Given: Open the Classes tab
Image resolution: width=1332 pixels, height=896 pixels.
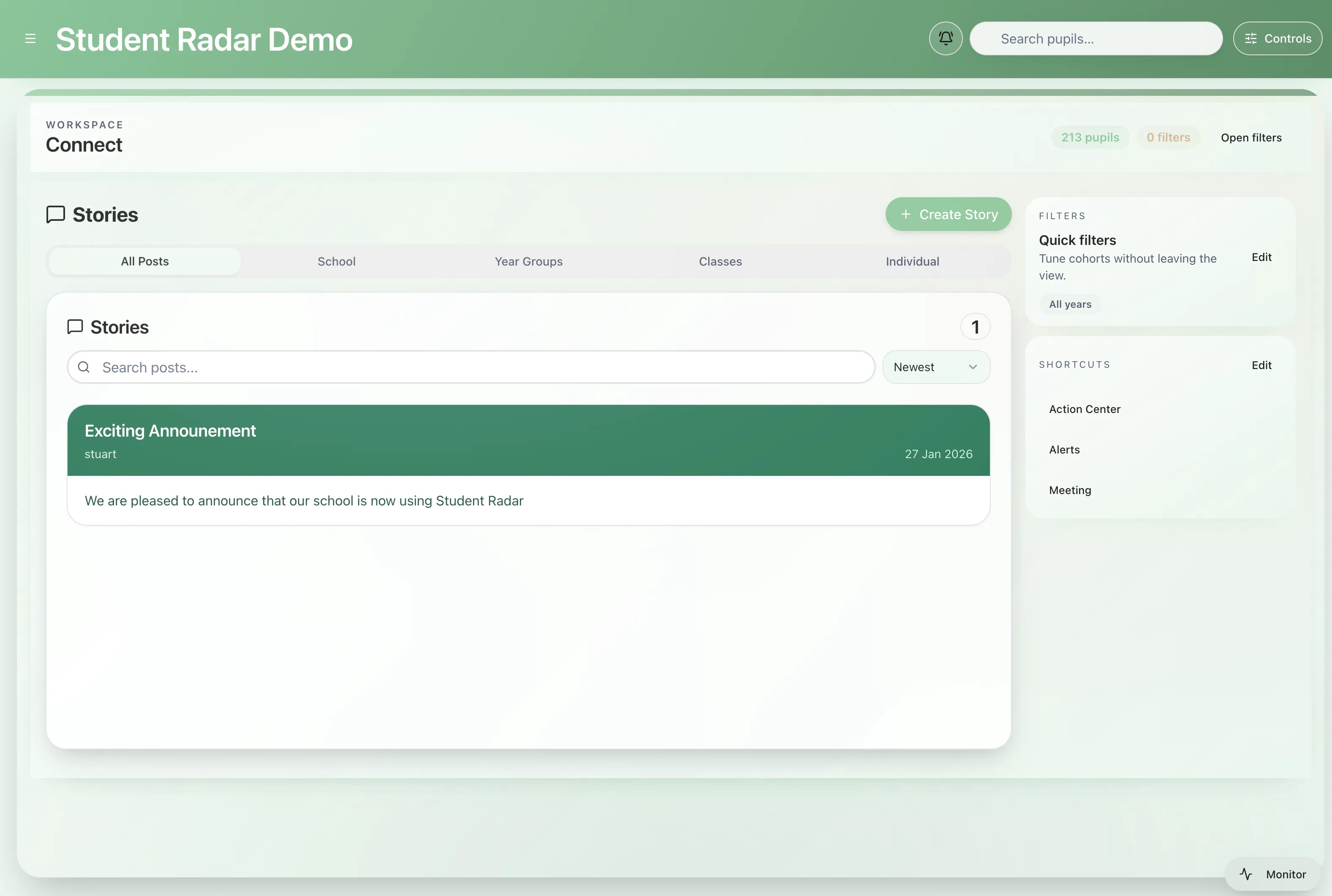Looking at the screenshot, I should (720, 262).
